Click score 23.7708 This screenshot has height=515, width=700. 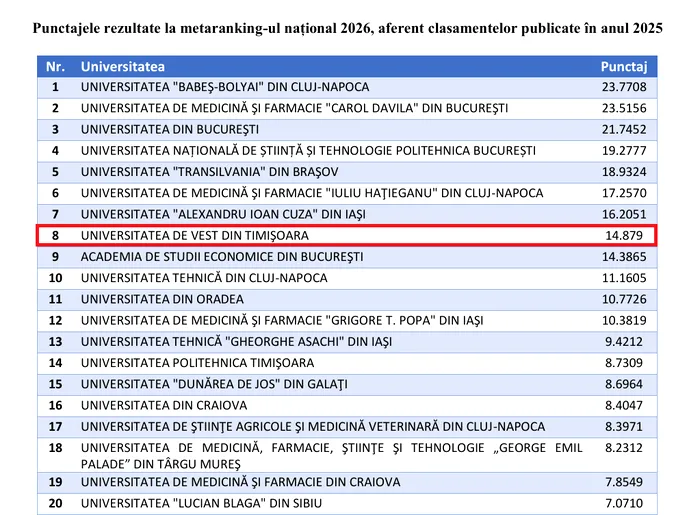click(x=624, y=87)
